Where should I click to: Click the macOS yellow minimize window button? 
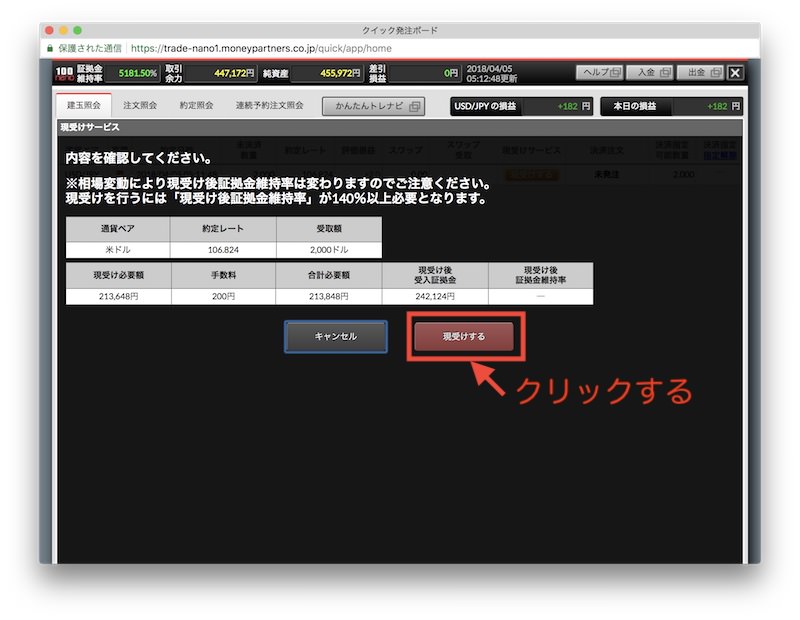tap(63, 31)
